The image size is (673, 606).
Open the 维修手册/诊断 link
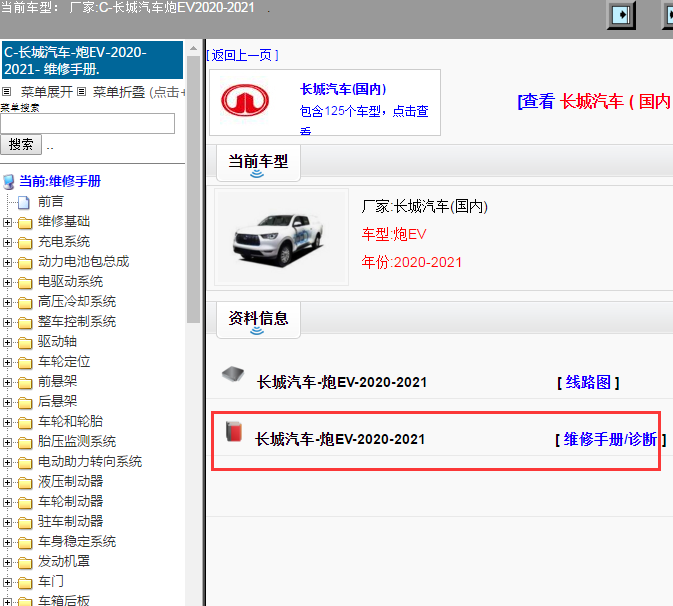610,439
